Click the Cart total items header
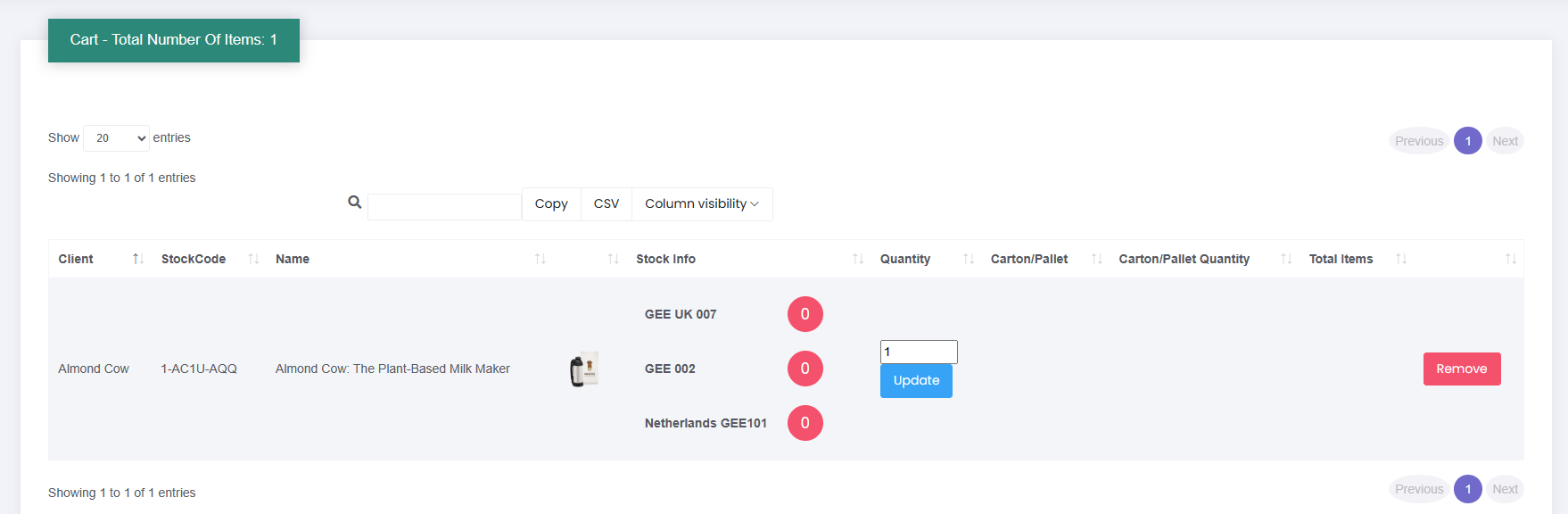The height and width of the screenshot is (514, 1568). click(174, 40)
